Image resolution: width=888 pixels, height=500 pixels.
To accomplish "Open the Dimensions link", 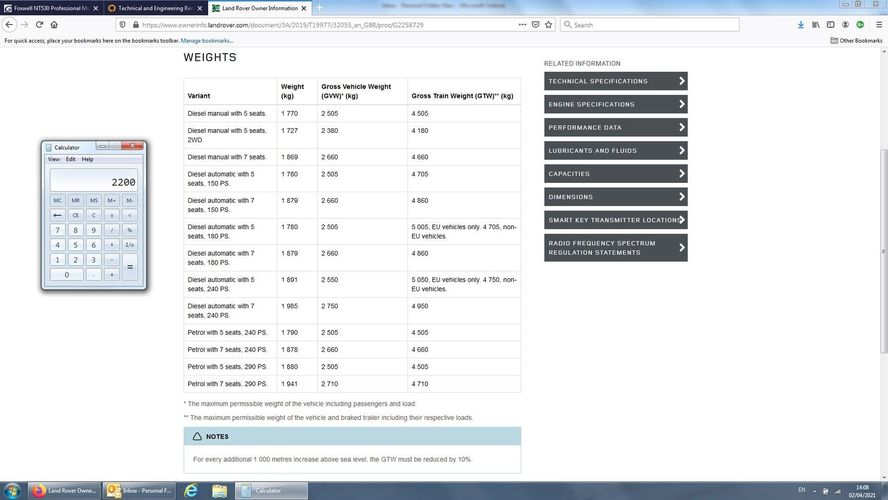I will click(616, 197).
